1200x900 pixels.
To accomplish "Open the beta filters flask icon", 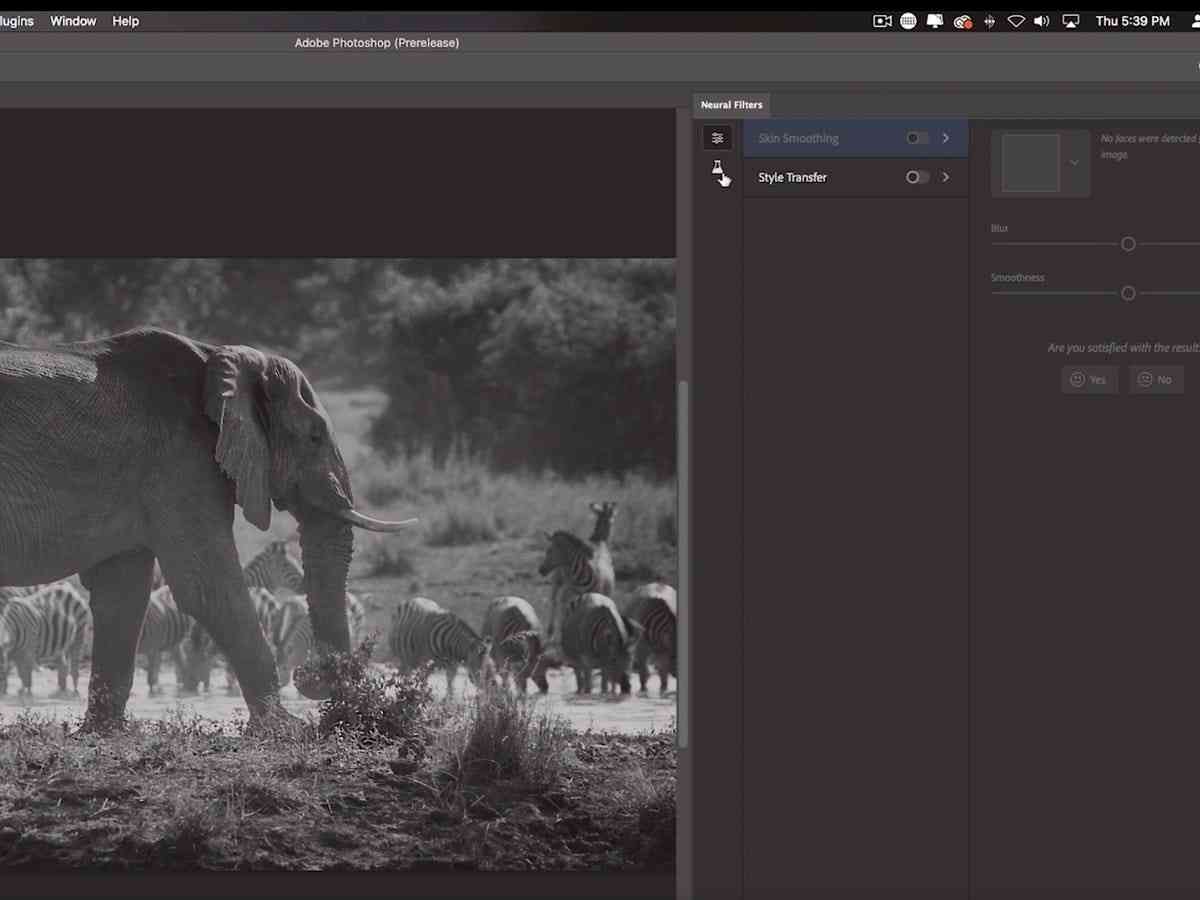I will tap(717, 169).
